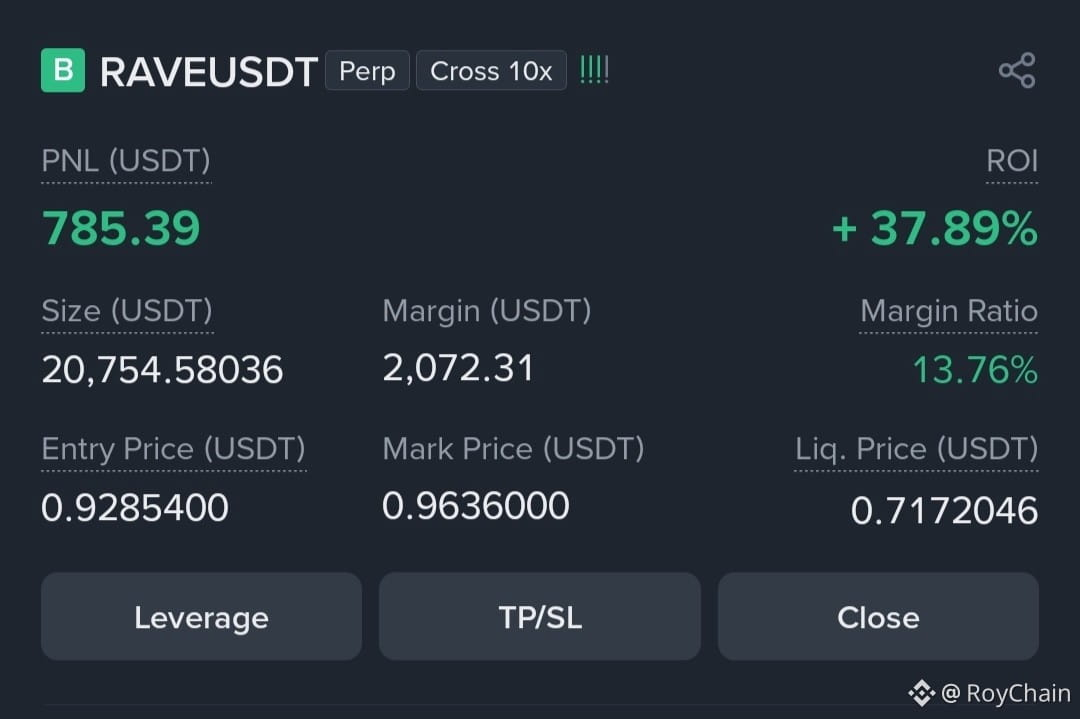The height and width of the screenshot is (719, 1080).
Task: Tap the 13.76% margin ratio value
Action: click(975, 370)
